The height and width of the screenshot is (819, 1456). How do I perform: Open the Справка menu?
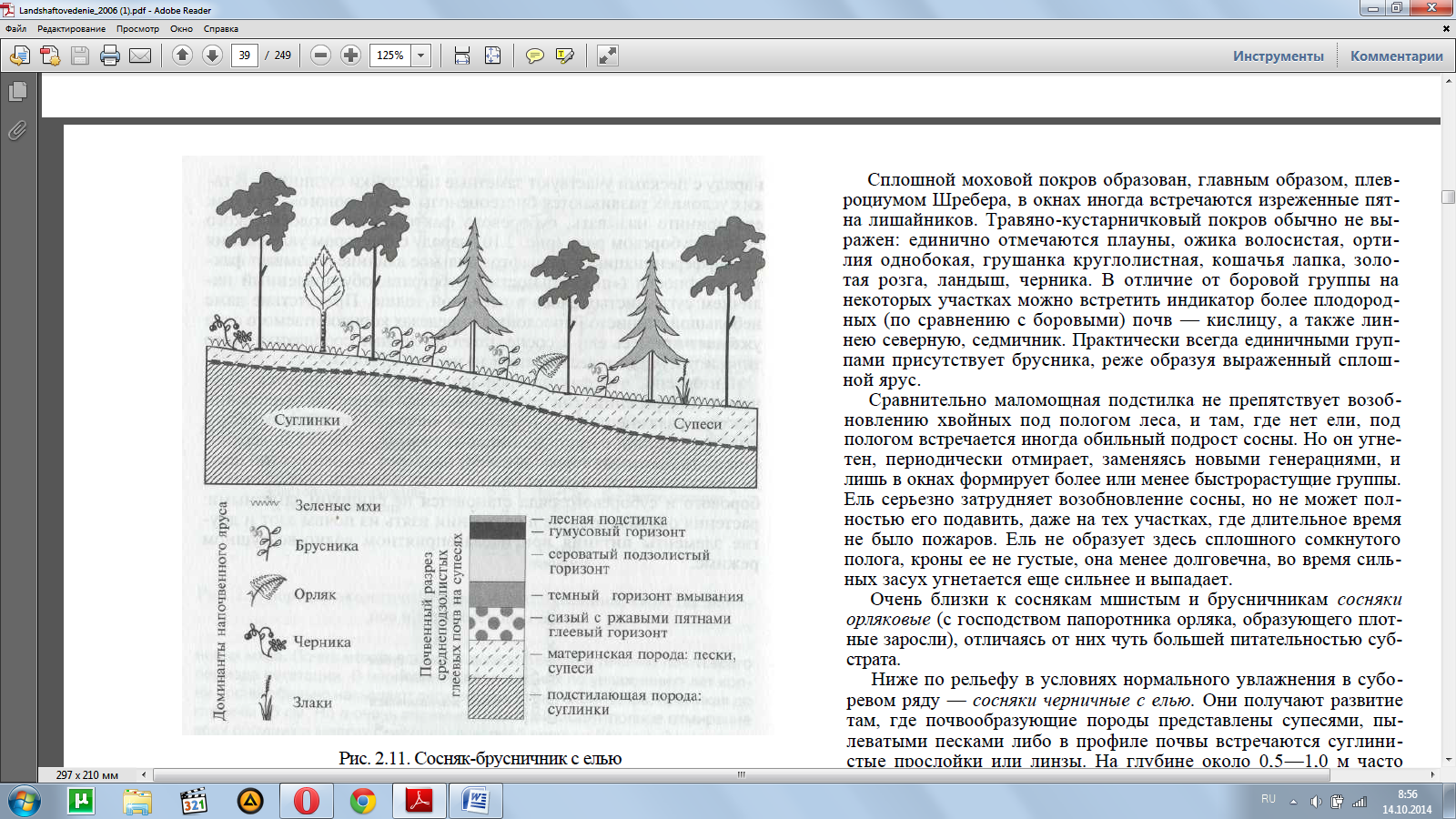pos(221,29)
